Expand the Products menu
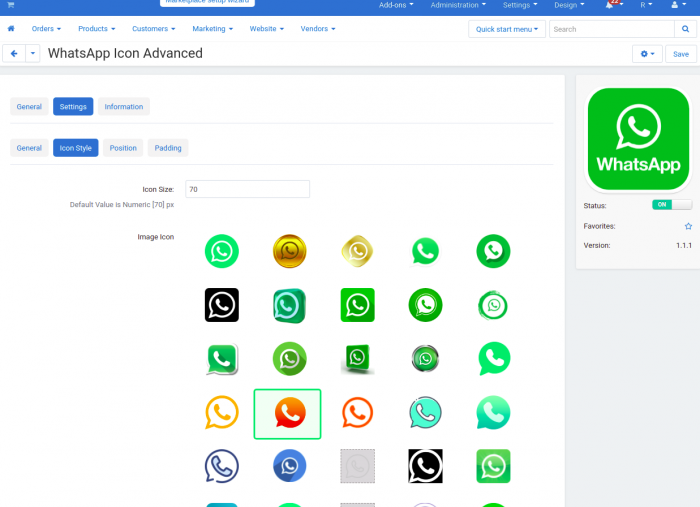 (x=96, y=29)
